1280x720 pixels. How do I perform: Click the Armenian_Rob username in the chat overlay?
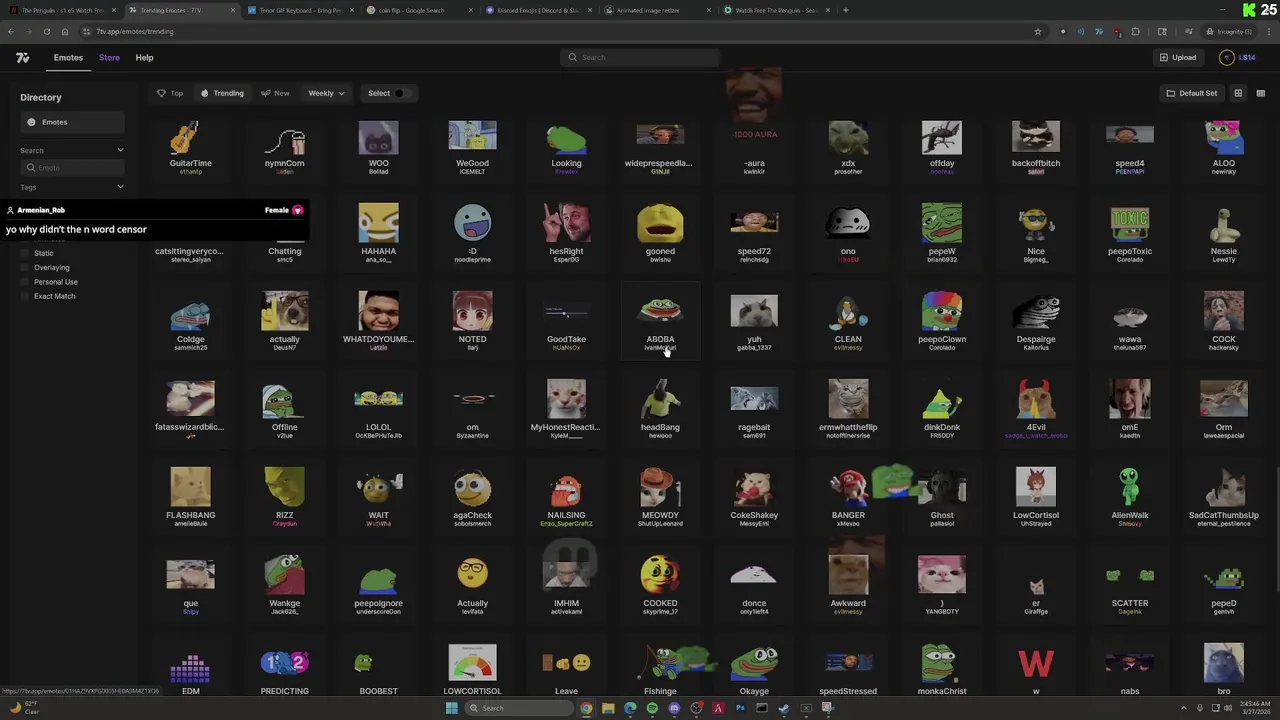click(41, 210)
